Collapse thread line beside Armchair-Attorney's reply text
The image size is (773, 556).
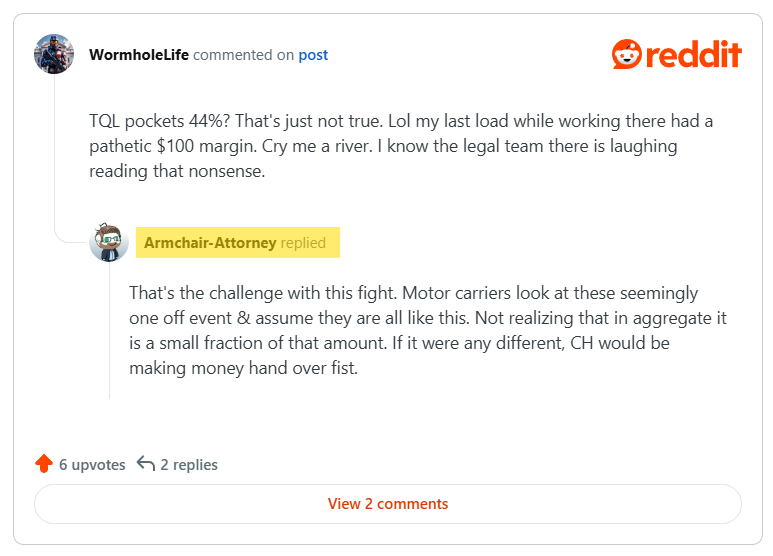(x=109, y=330)
